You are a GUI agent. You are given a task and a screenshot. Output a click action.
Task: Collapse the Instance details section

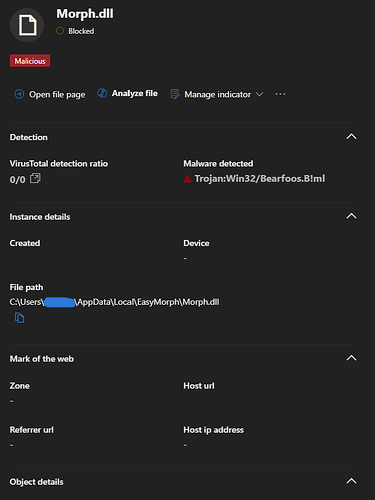point(351,216)
